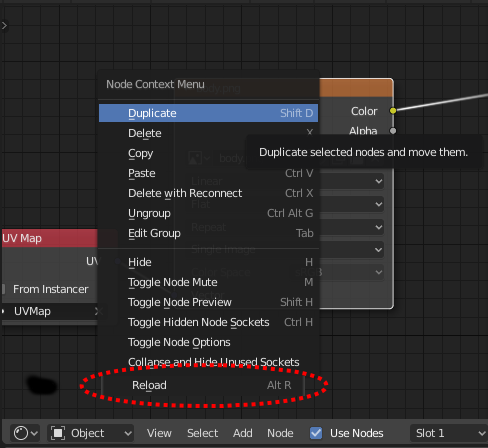
Task: Choose Duplicate in the node context menu
Action: tap(208, 113)
